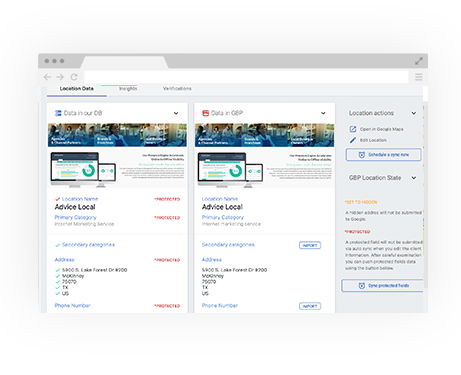
Task: Open the browser hamburger menu
Action: point(419,77)
